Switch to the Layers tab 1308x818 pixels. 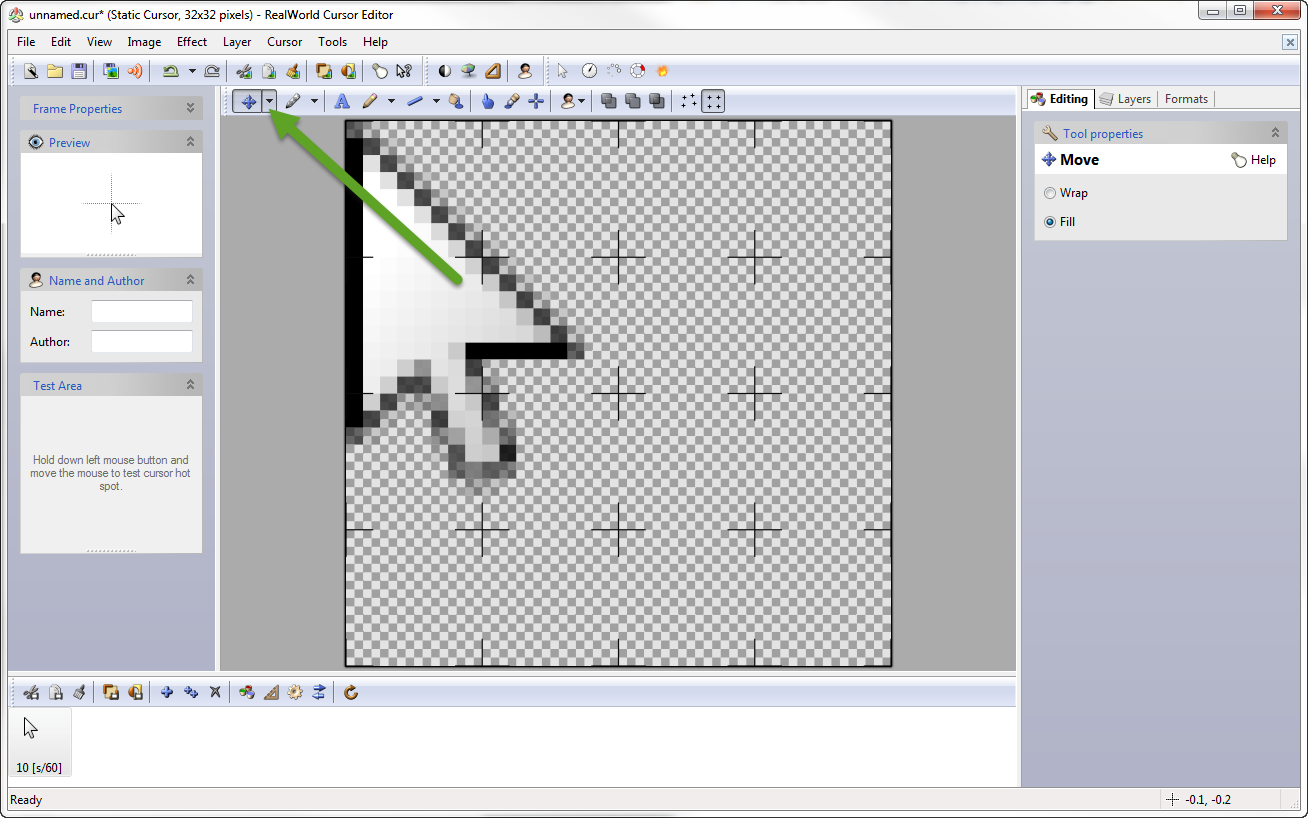(1126, 99)
